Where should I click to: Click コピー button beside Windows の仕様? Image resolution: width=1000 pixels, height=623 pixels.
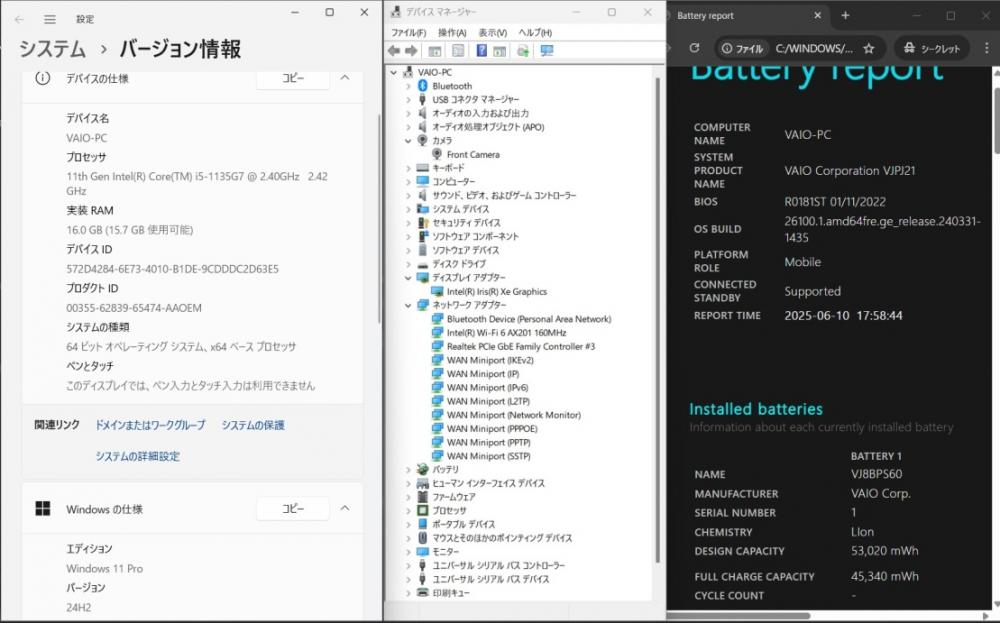pos(293,508)
